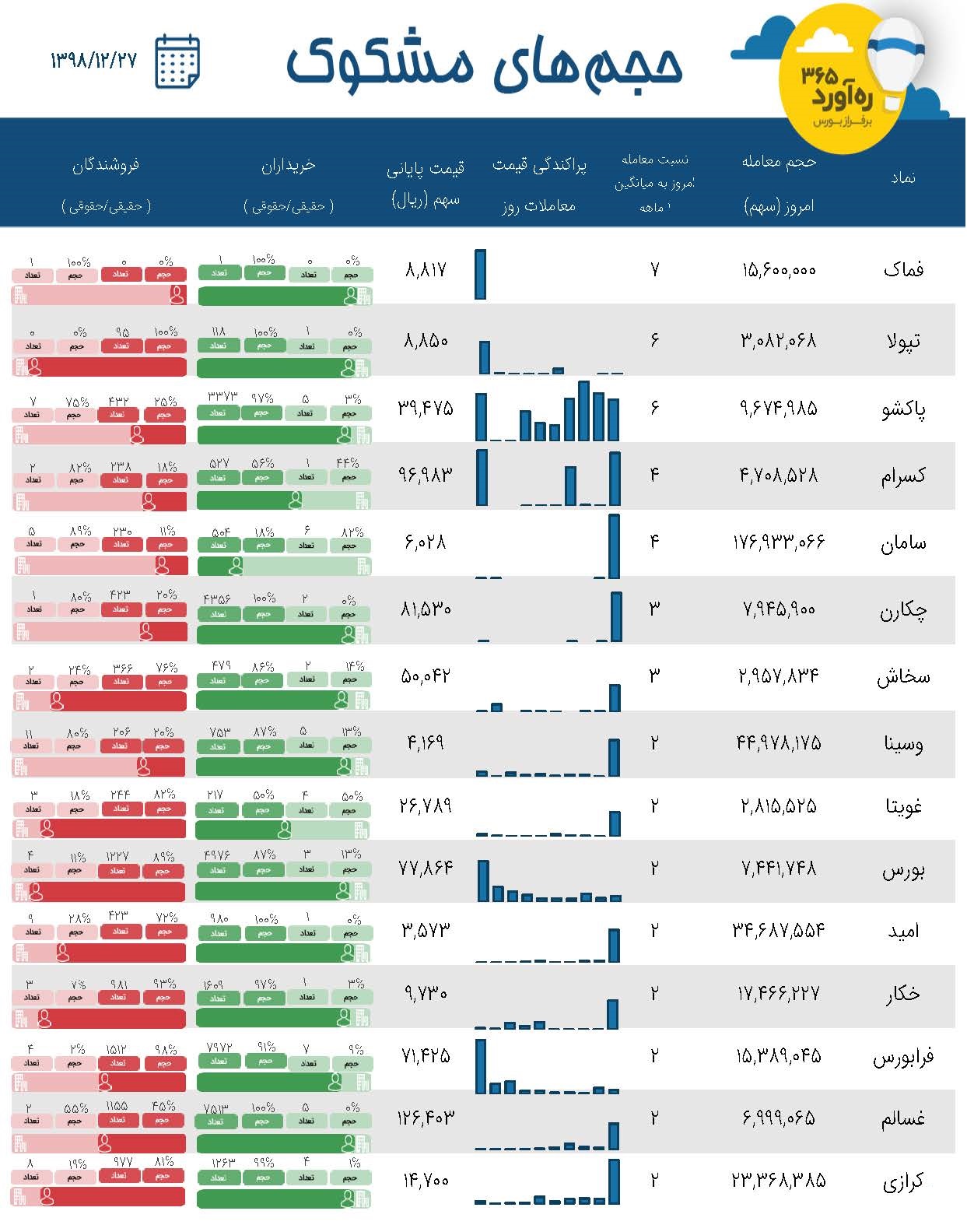Click the building icon on فماک sellers bar
The width and height of the screenshot is (967, 1232).
20,296
